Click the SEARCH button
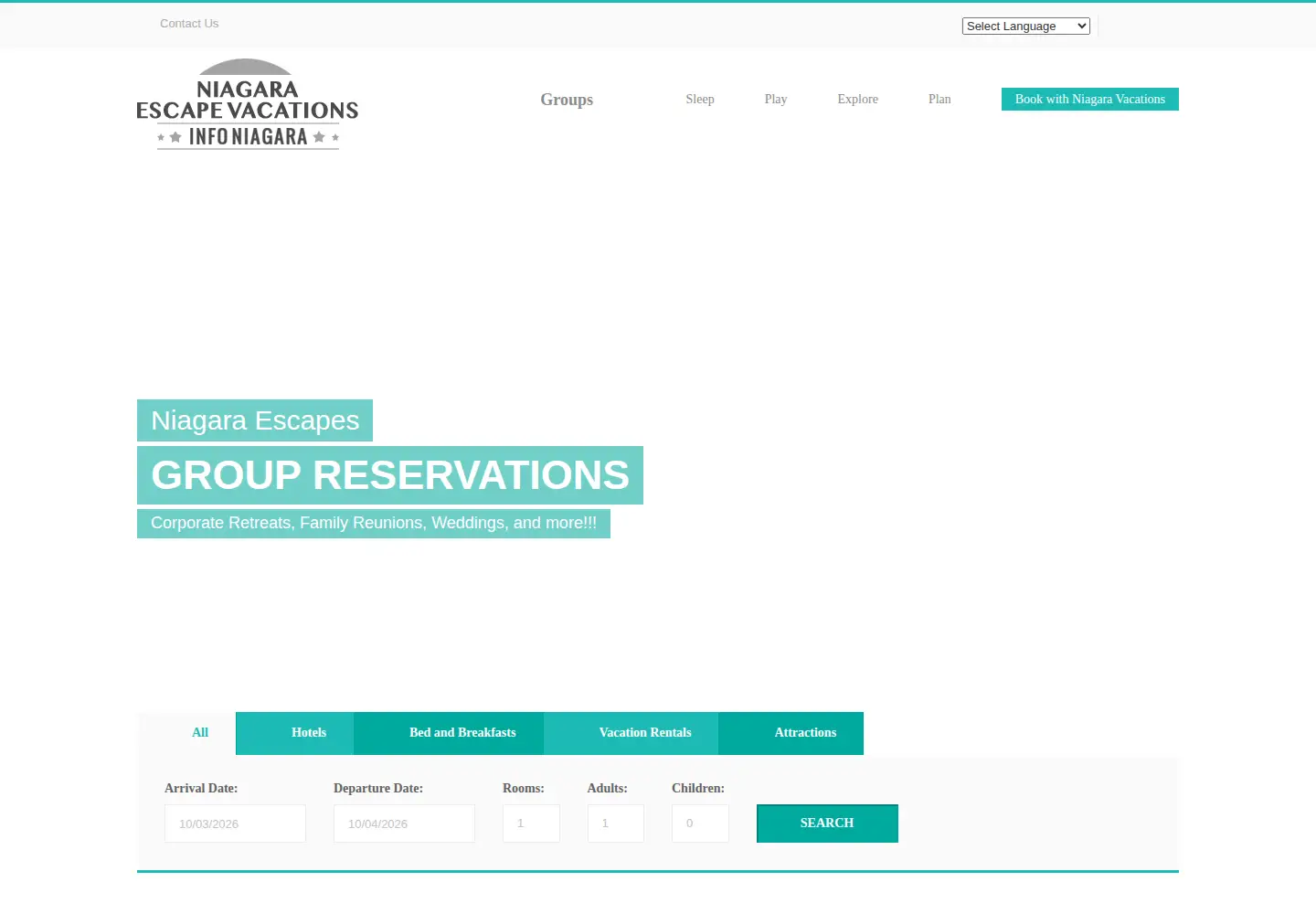1316x914 pixels. click(827, 824)
